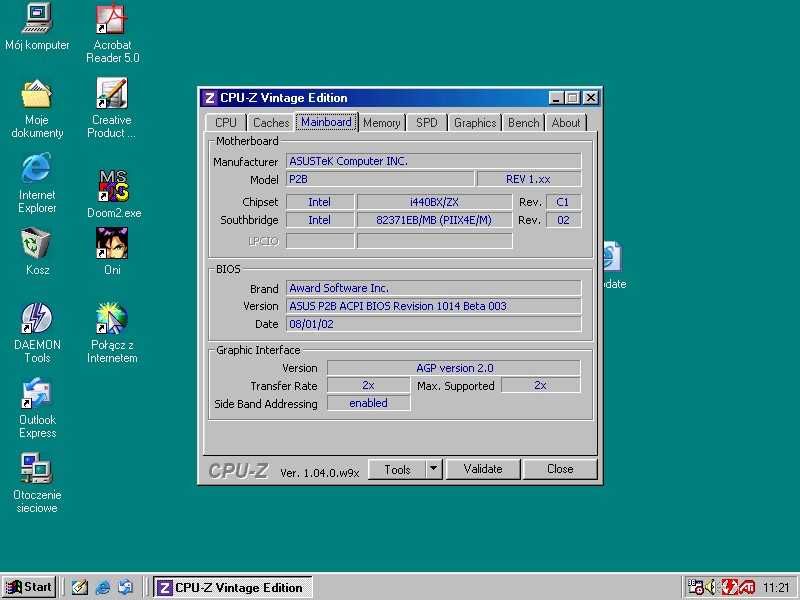Click the Model field showing P2B

point(380,179)
